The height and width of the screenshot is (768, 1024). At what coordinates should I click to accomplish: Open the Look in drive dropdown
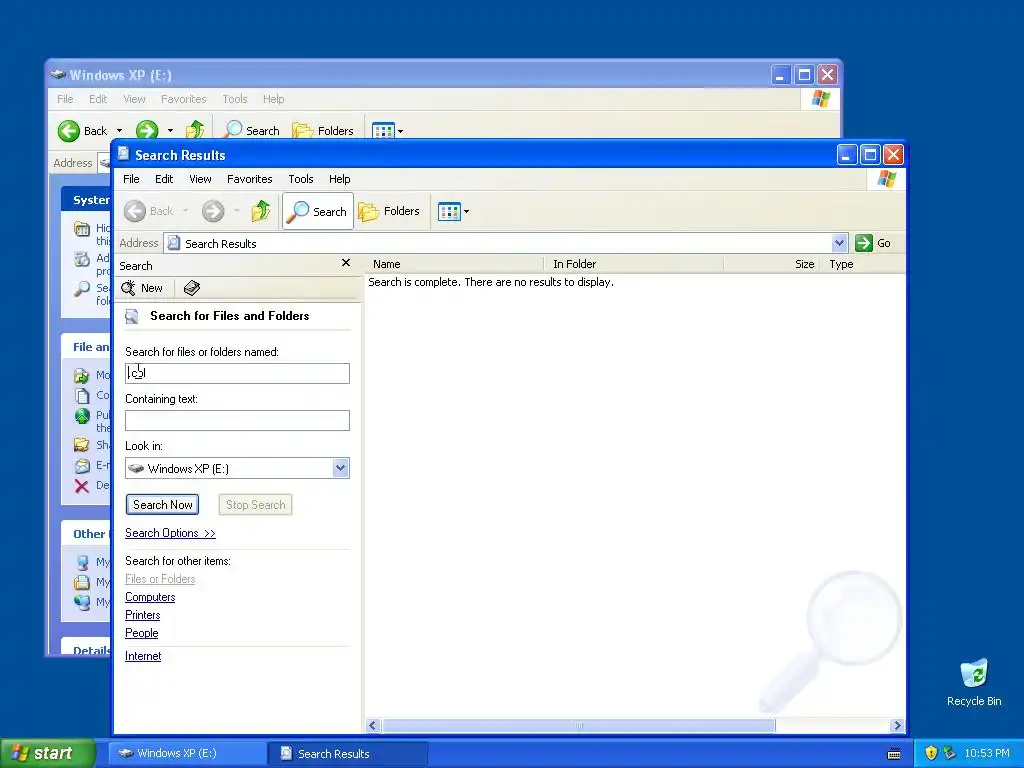pyautogui.click(x=340, y=468)
